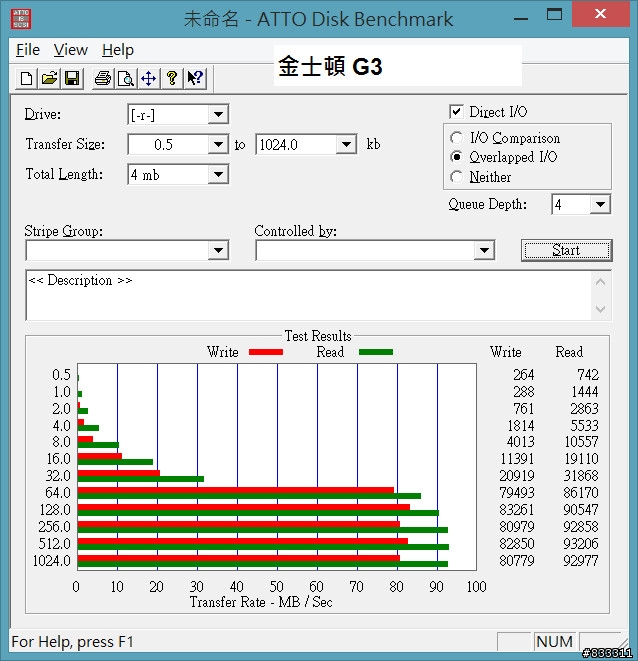Close the ATTO Disk Benchmark window
This screenshot has height=661, width=638.
[x=600, y=14]
